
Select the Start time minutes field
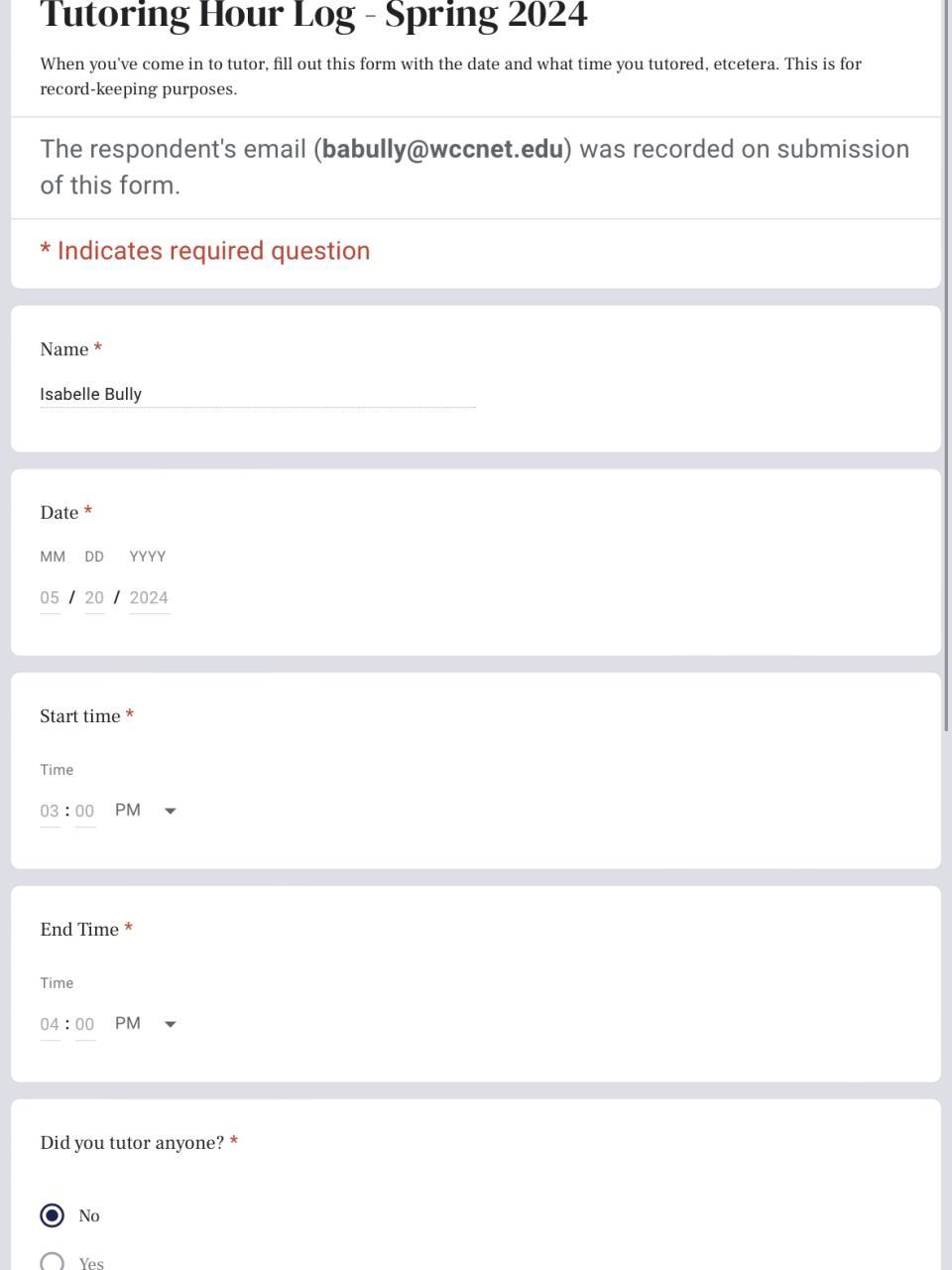(85, 811)
